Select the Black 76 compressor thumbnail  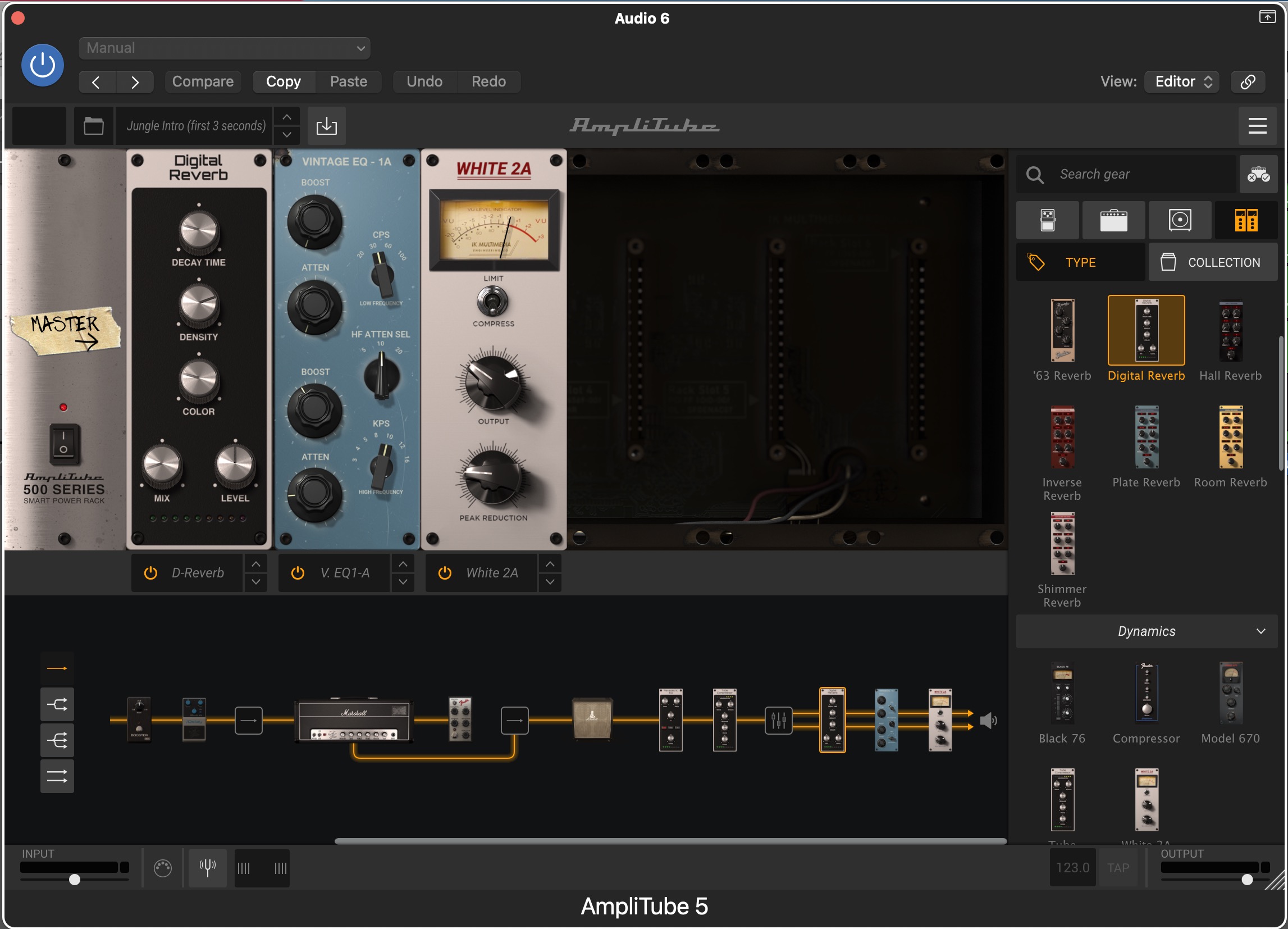[x=1062, y=693]
